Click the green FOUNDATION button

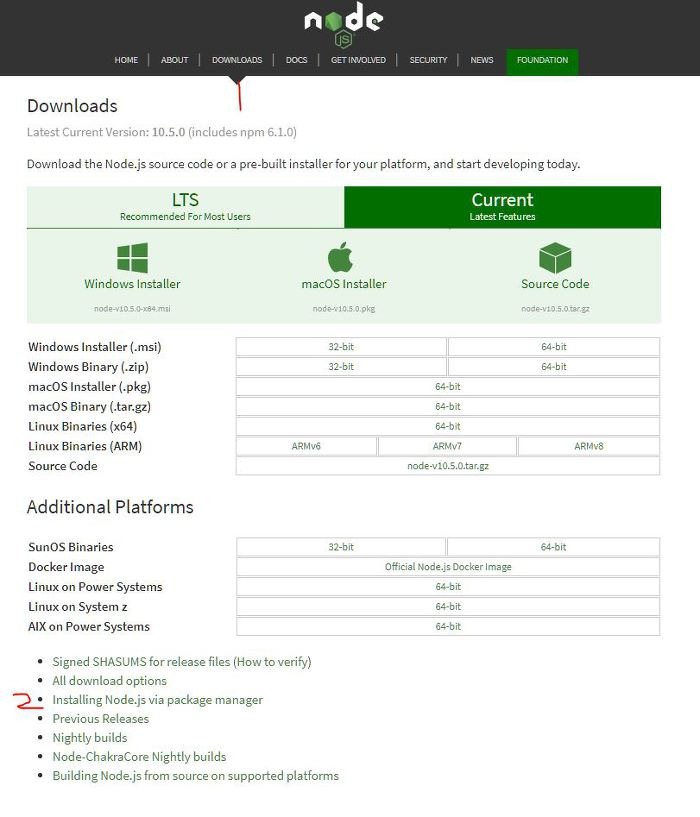[x=542, y=62]
